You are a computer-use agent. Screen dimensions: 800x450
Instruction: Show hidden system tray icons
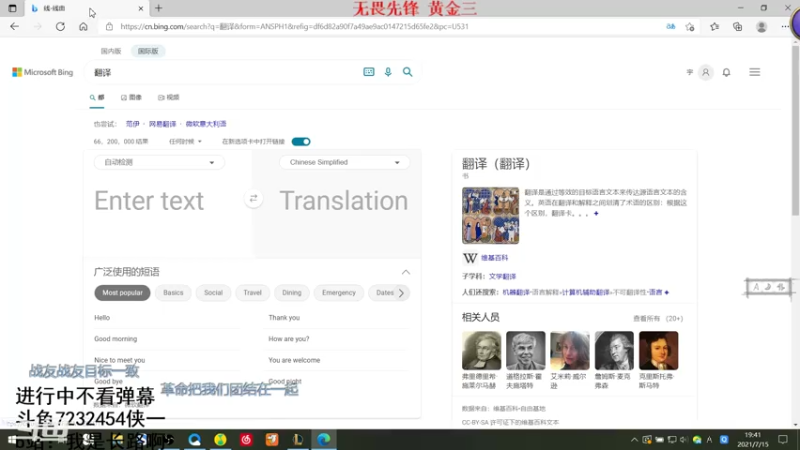(x=634, y=439)
